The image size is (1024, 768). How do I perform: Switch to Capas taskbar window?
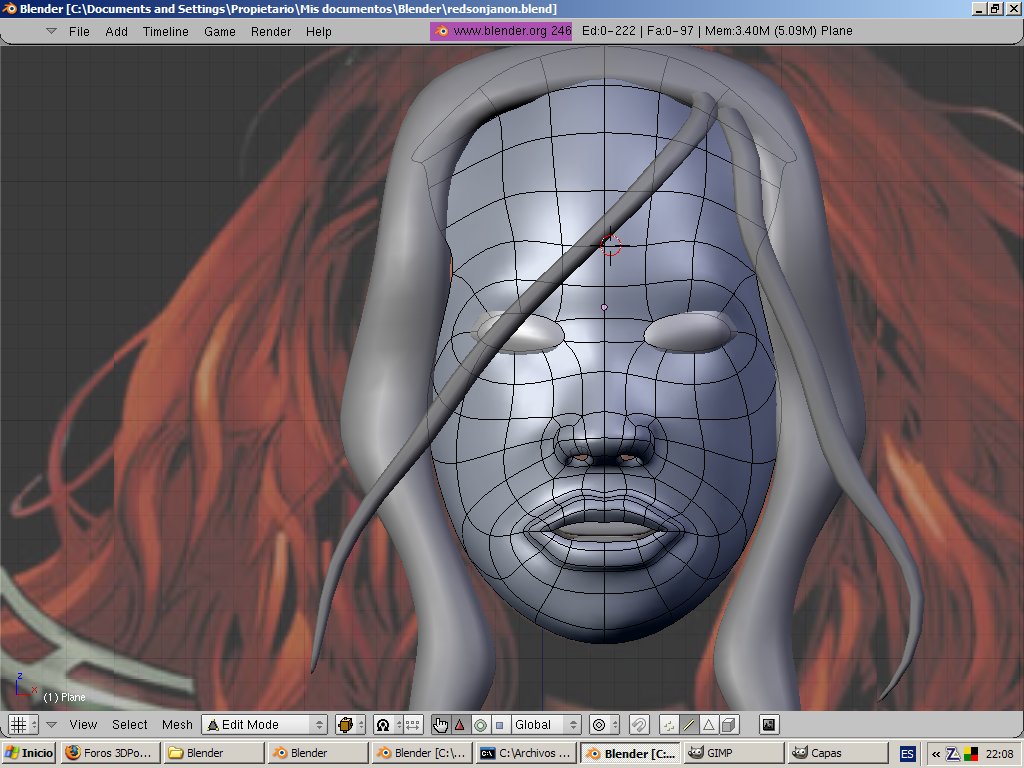(838, 753)
